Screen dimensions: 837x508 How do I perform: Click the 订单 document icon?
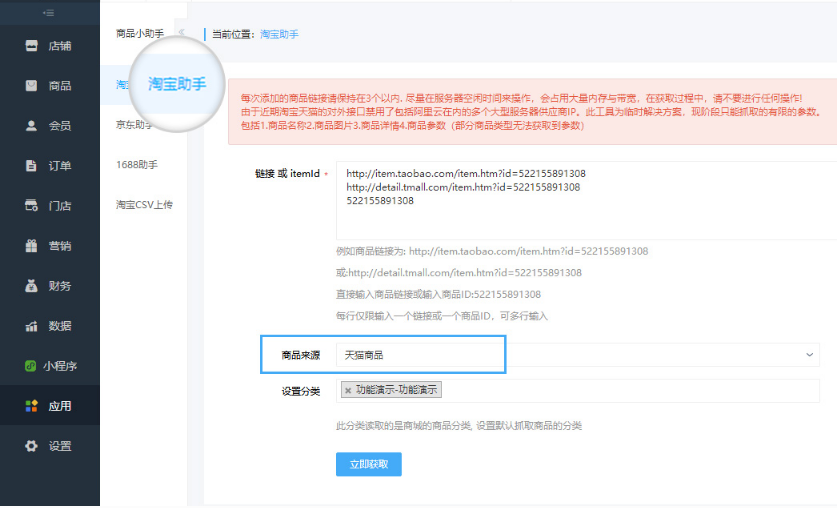point(31,165)
